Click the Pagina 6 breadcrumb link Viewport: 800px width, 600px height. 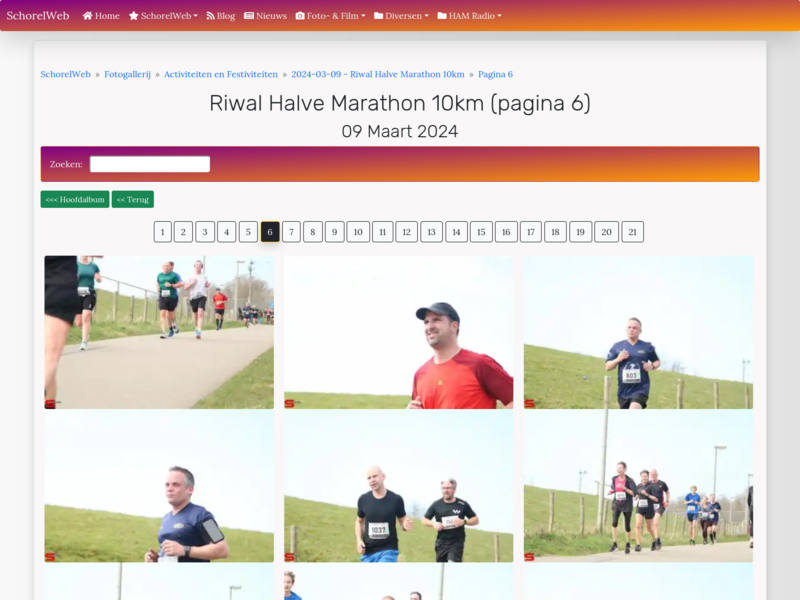click(495, 74)
